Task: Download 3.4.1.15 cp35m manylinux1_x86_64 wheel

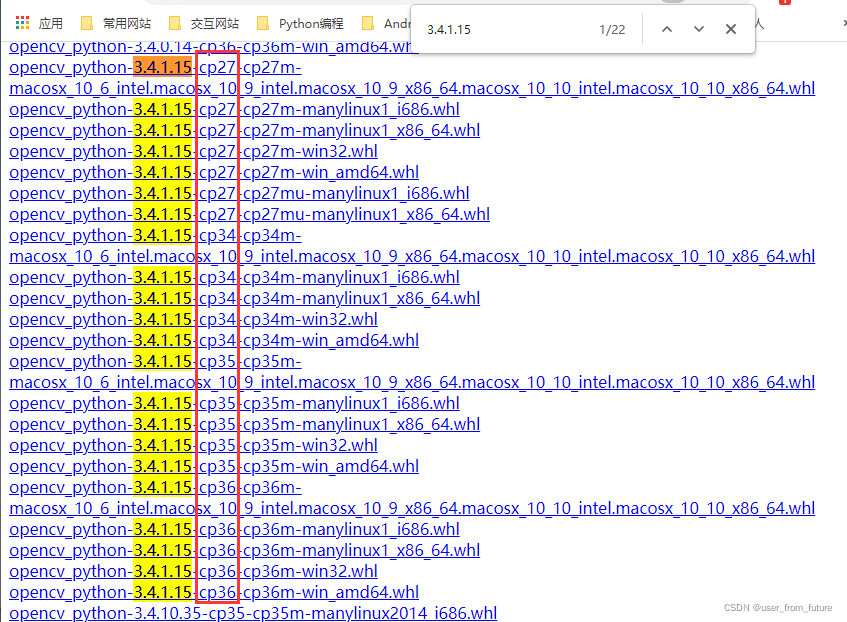Action: pos(245,424)
